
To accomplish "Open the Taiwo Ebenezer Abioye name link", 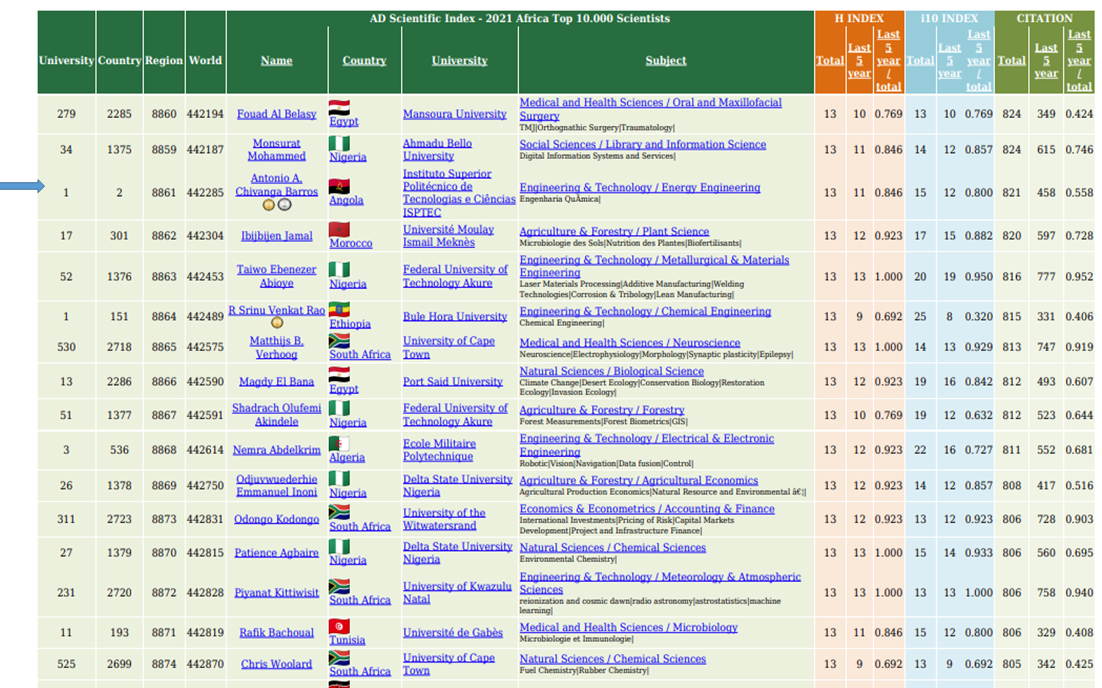I will coord(277,276).
